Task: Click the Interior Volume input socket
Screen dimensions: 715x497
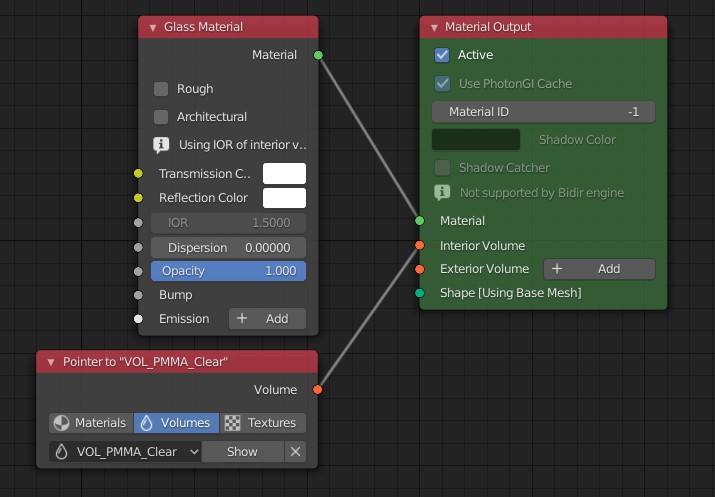Action: pyautogui.click(x=420, y=245)
